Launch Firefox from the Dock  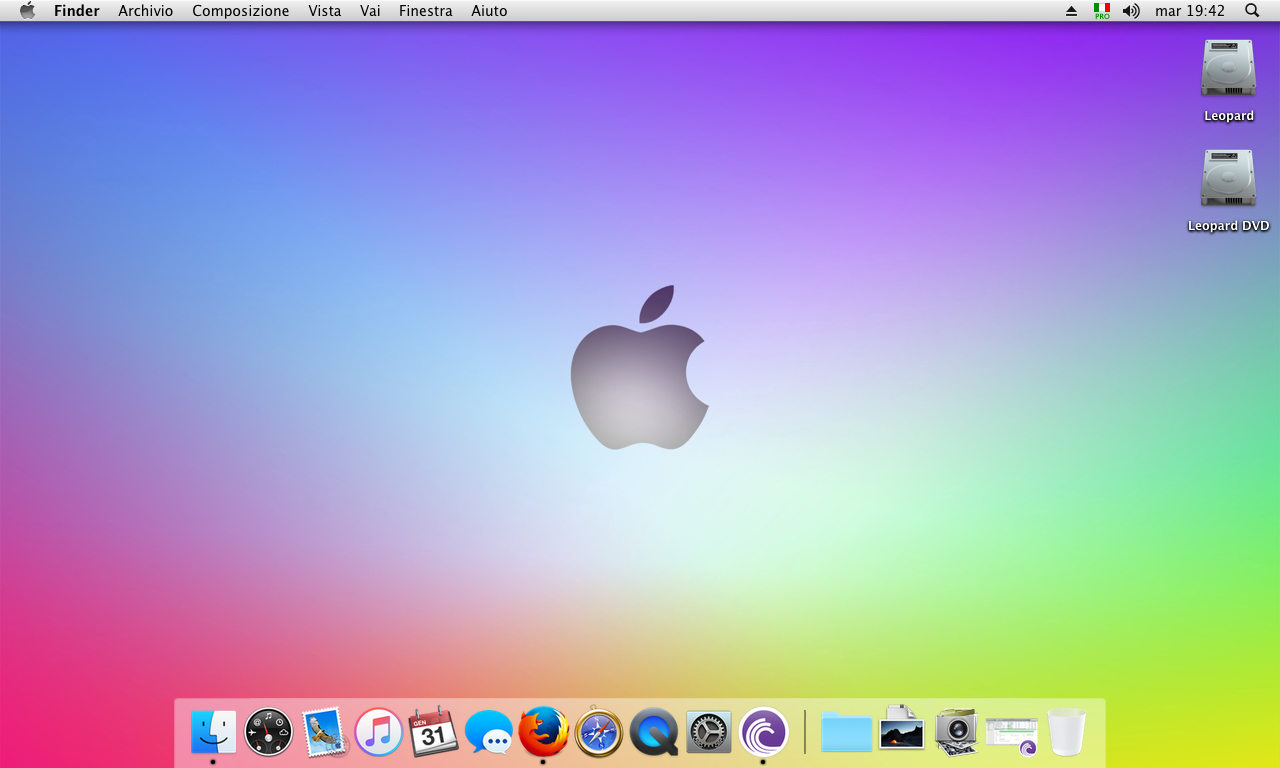(544, 732)
